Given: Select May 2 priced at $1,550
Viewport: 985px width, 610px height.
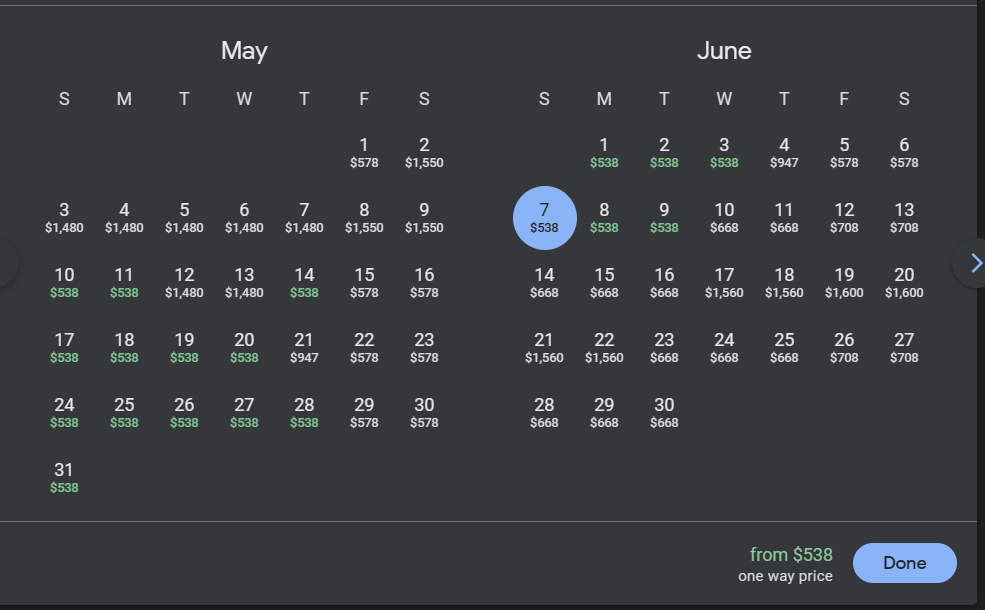Looking at the screenshot, I should tap(424, 152).
